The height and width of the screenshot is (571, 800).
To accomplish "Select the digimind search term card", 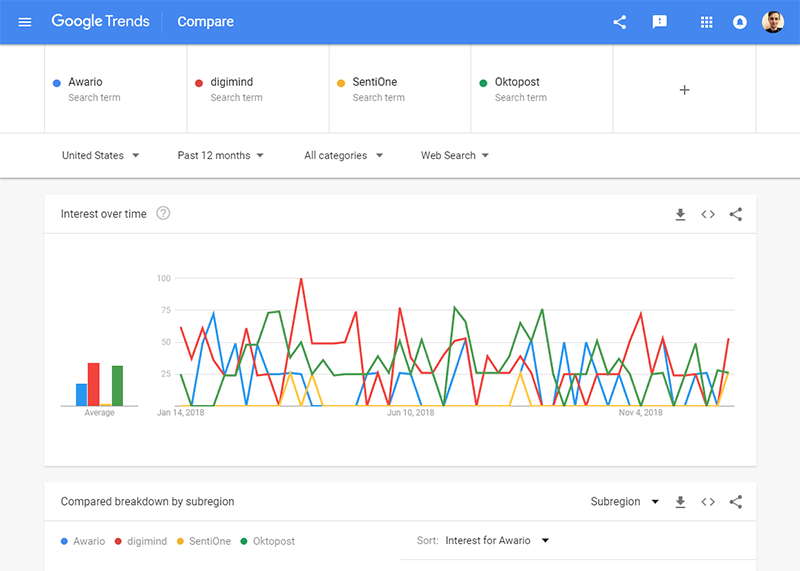I will [258, 89].
